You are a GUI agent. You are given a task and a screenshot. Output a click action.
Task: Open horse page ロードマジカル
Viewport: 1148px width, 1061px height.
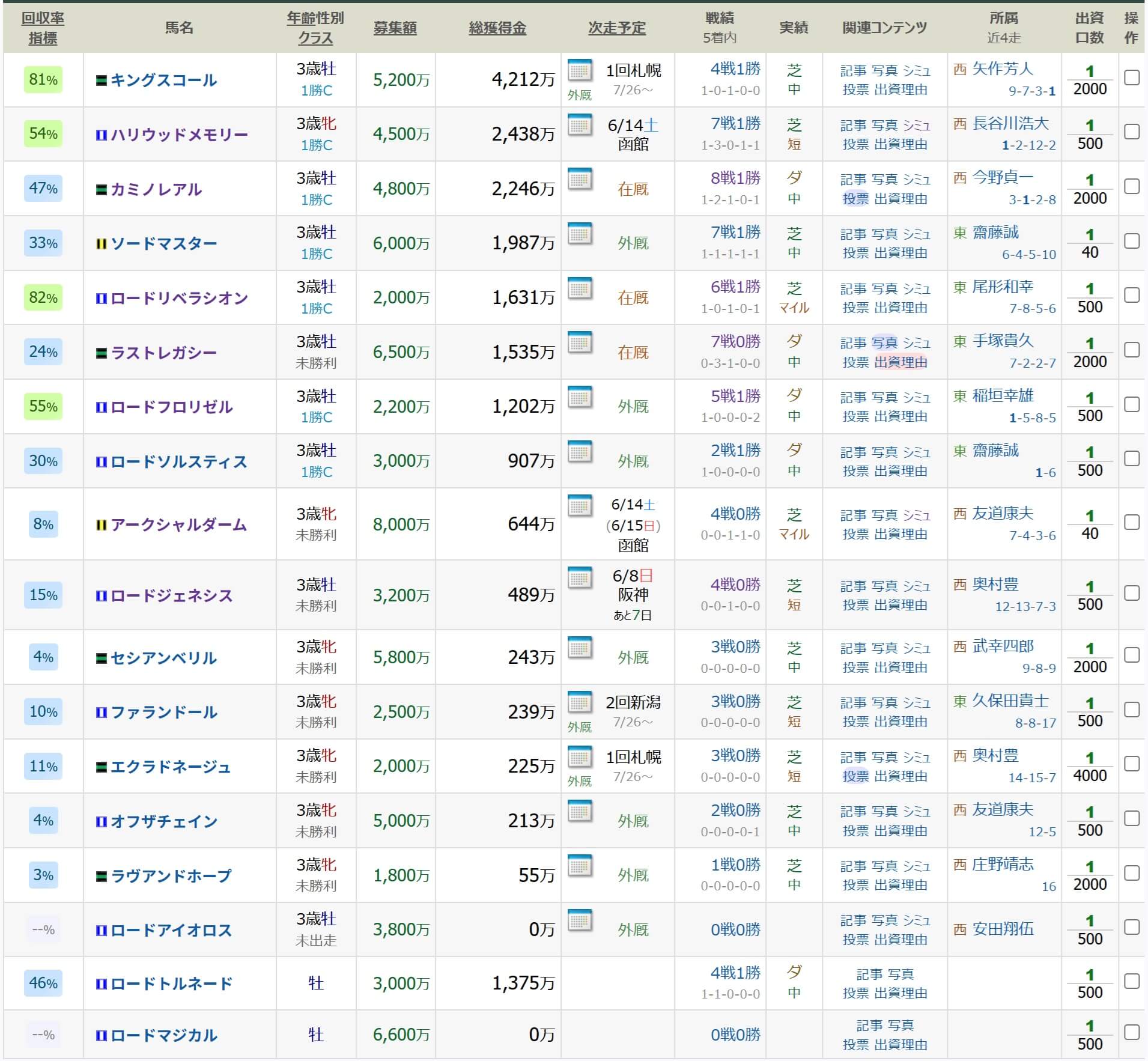pyautogui.click(x=164, y=1035)
